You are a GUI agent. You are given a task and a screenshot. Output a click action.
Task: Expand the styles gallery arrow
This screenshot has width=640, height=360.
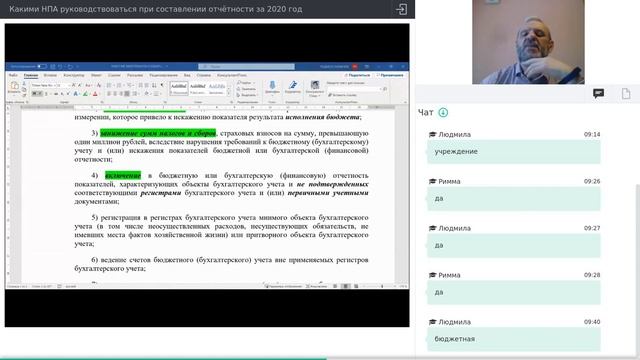(229, 93)
